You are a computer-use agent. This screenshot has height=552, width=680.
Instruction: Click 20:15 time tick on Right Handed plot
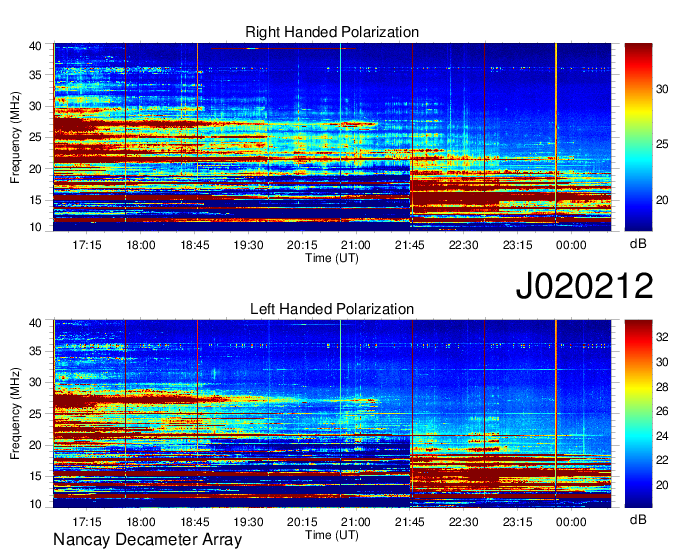[x=302, y=245]
